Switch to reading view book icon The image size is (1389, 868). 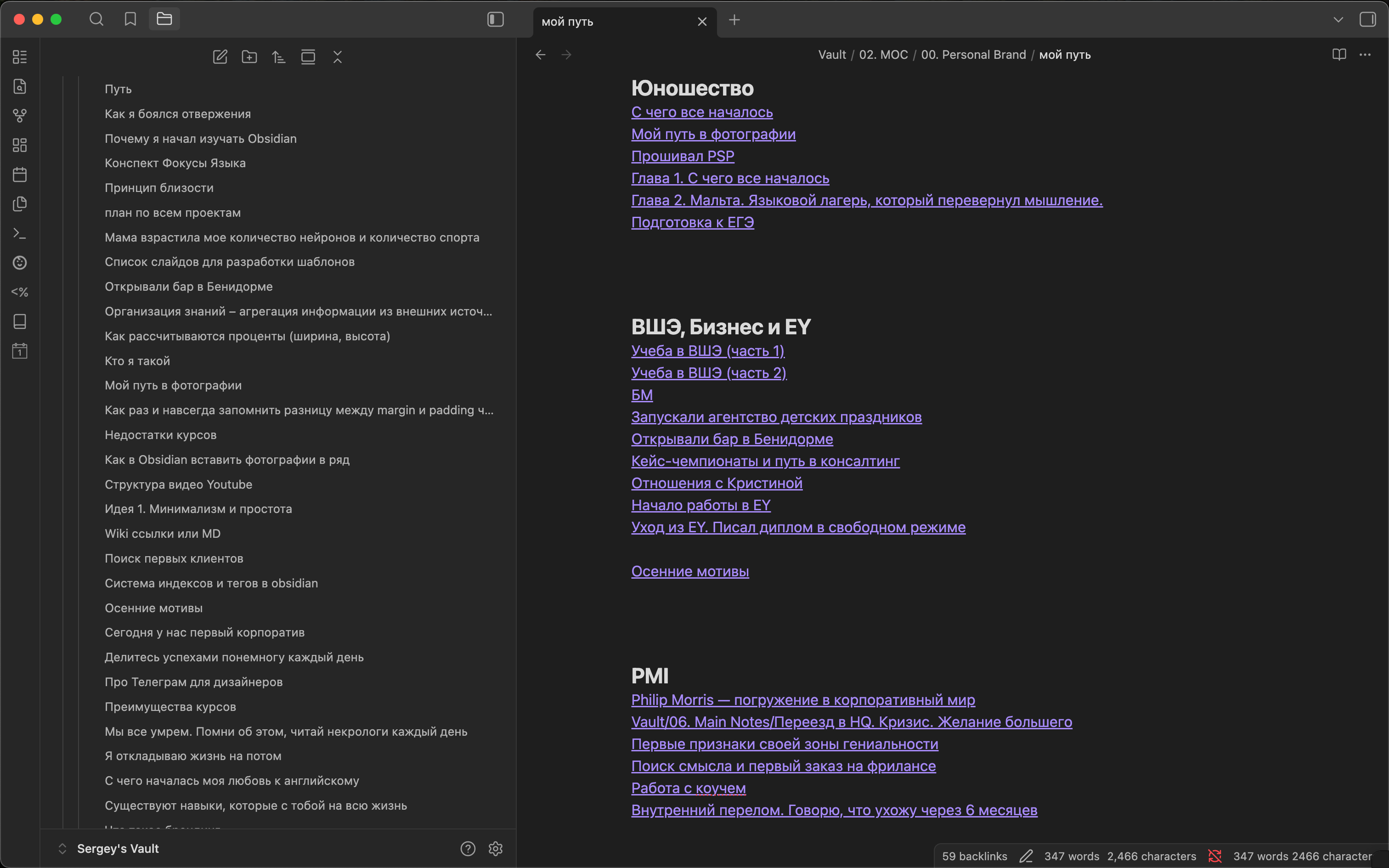tap(1339, 55)
